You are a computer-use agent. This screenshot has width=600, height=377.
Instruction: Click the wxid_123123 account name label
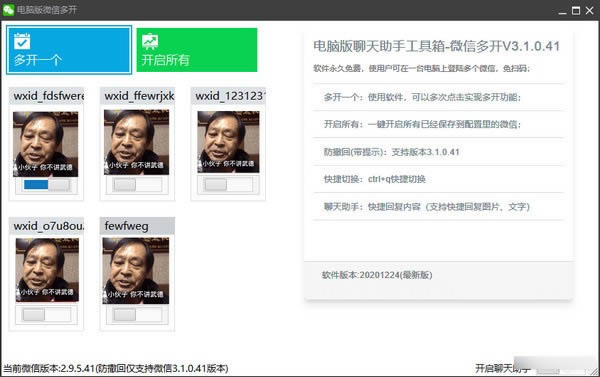[x=230, y=96]
